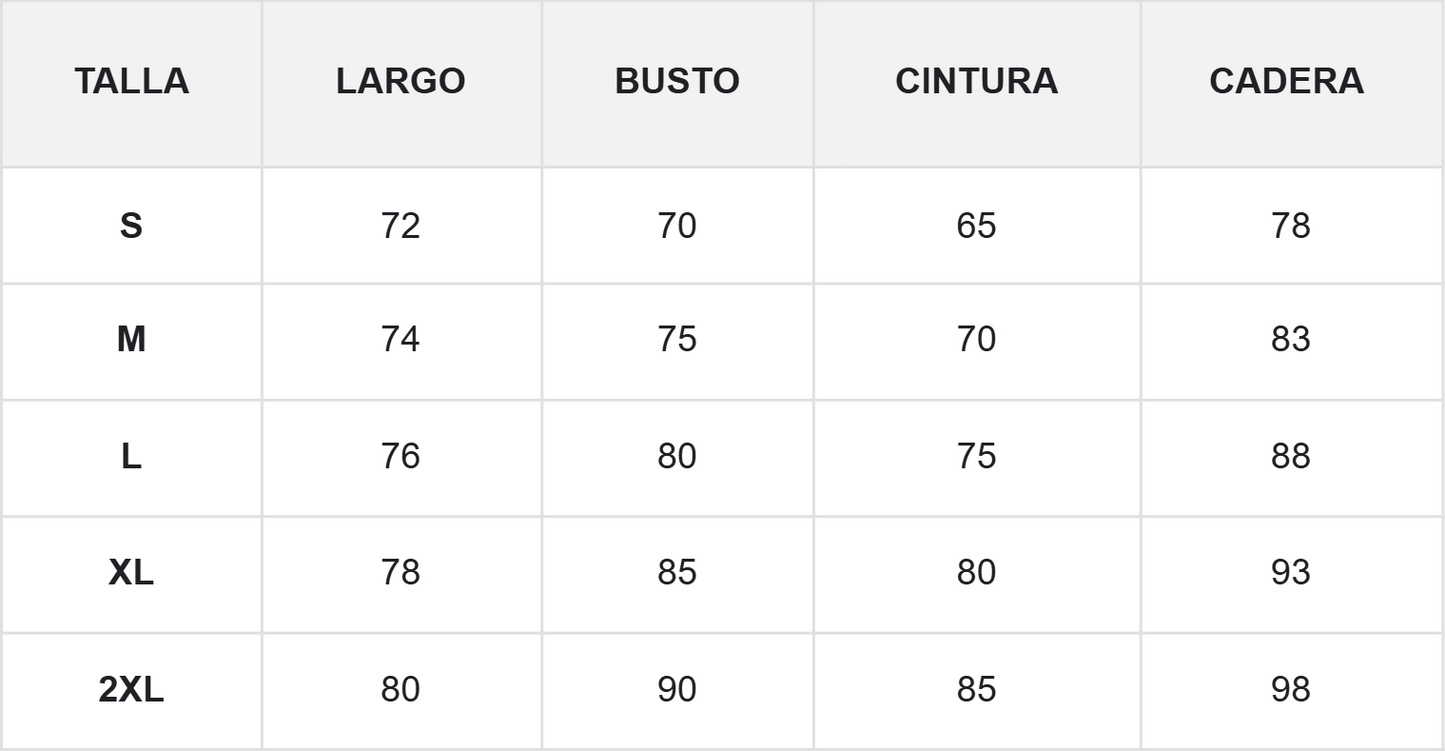1445x751 pixels.
Task: Select the size L row label
Action: 131,457
